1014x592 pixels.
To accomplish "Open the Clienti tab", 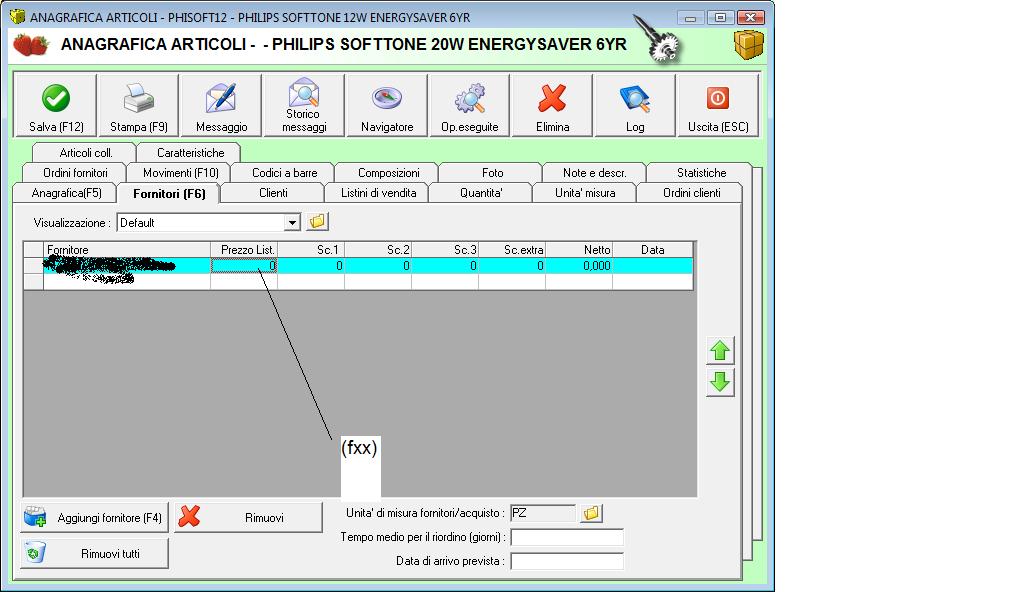I will pyautogui.click(x=273, y=193).
